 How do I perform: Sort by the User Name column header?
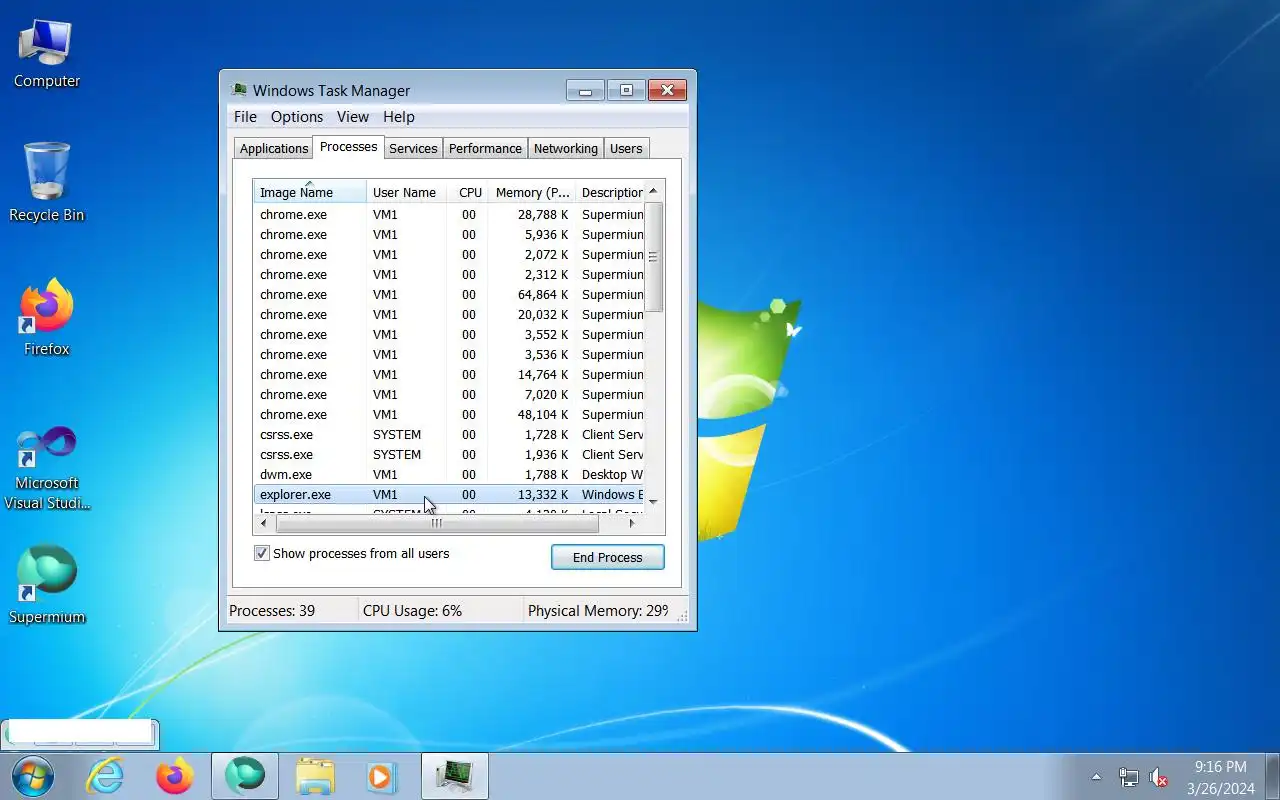[x=406, y=192]
